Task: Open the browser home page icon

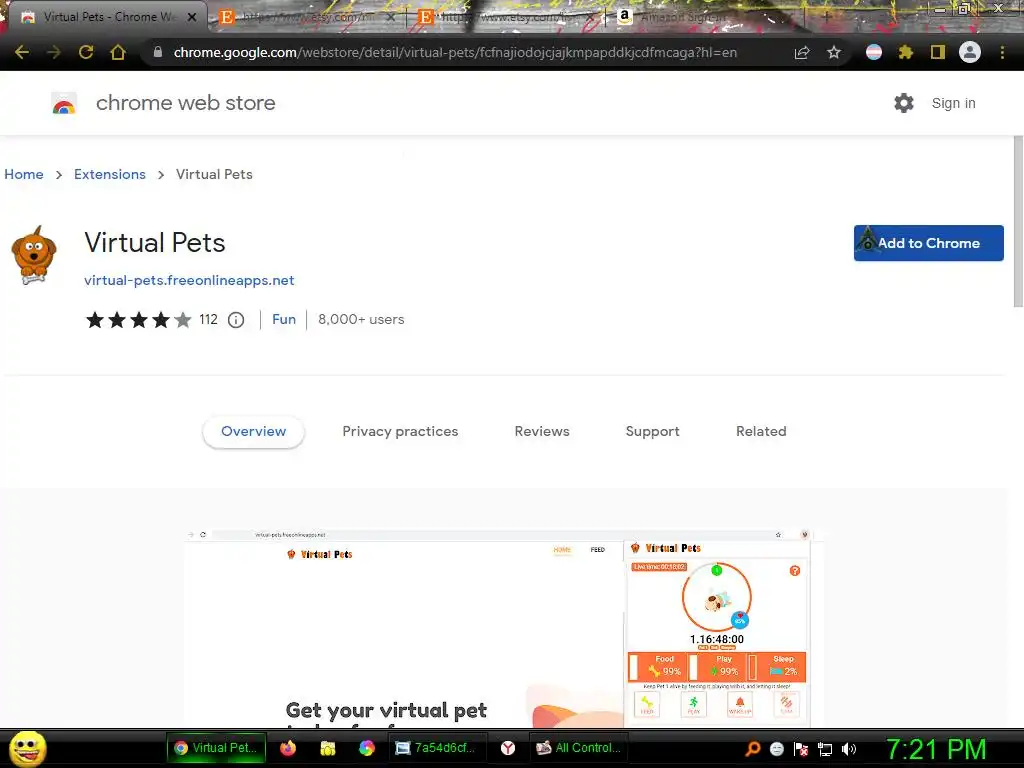Action: (118, 52)
